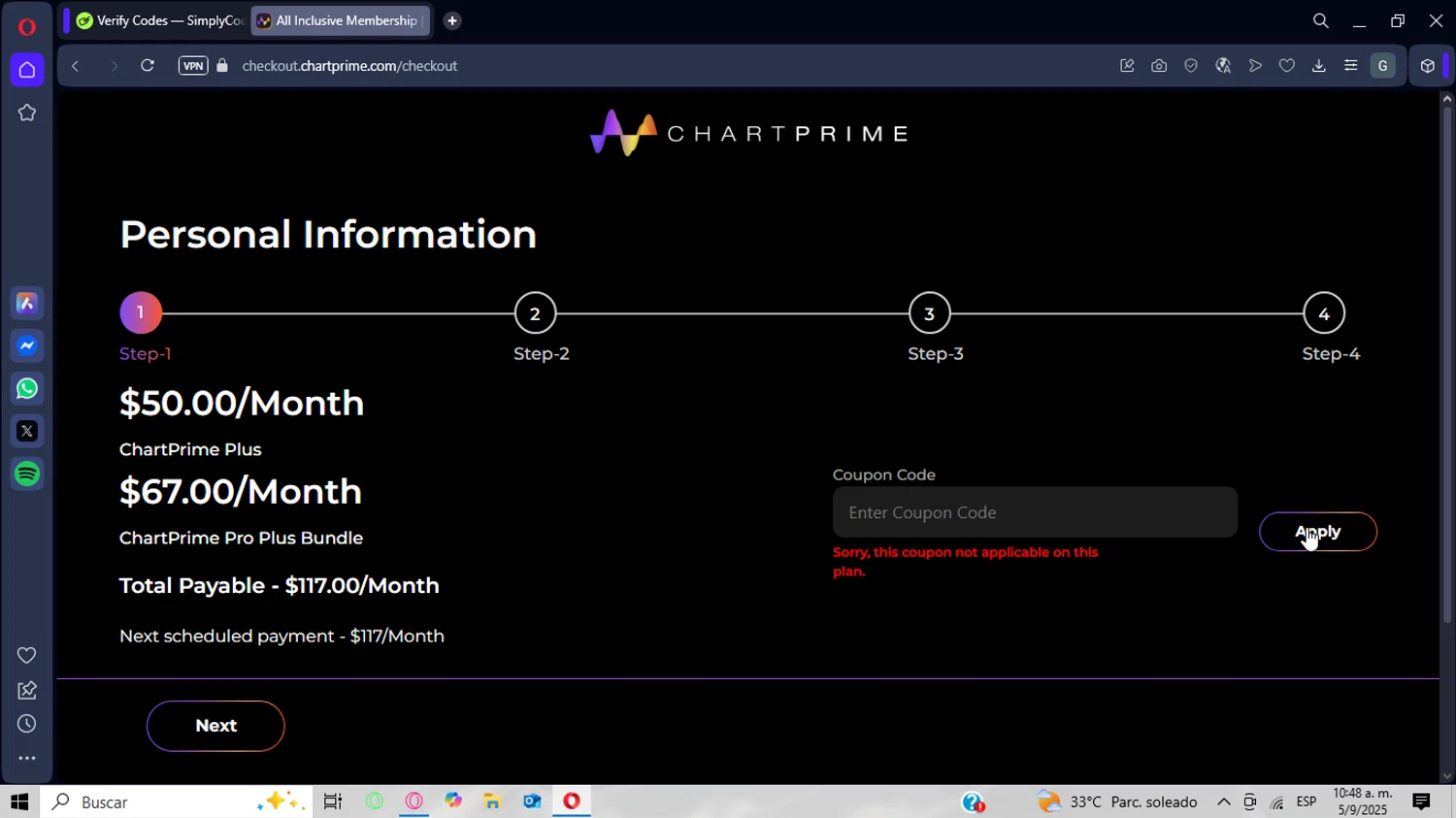Select 'ChartPrime Pro Plus Bundle' text
Screen dimensions: 1456x818
(241, 539)
